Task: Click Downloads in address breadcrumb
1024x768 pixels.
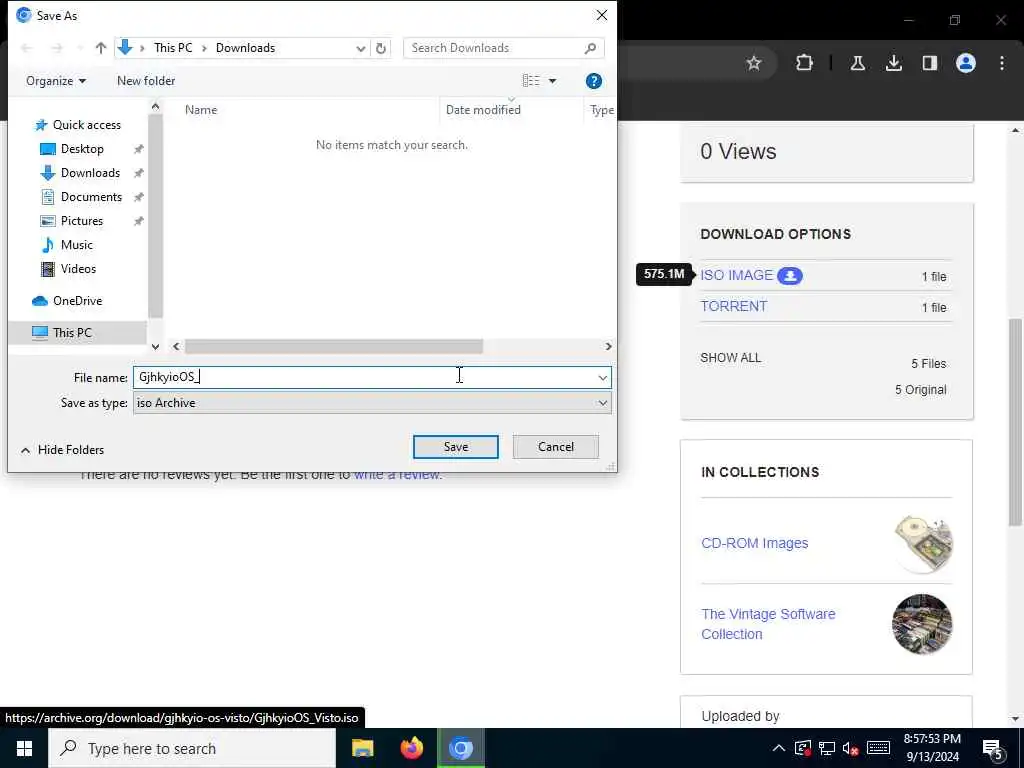Action: click(246, 48)
